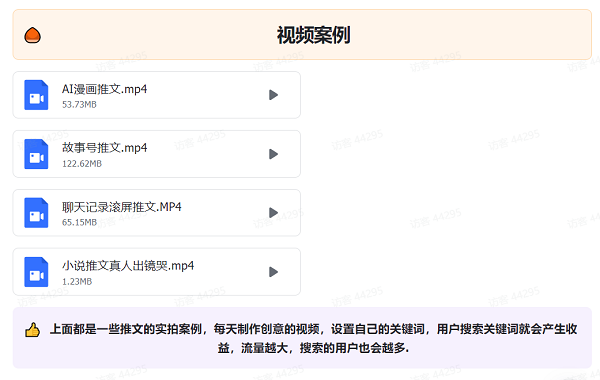This screenshot has width=600, height=380.
Task: Click video file icon for 故事号推文.mp4
Action: (x=36, y=154)
